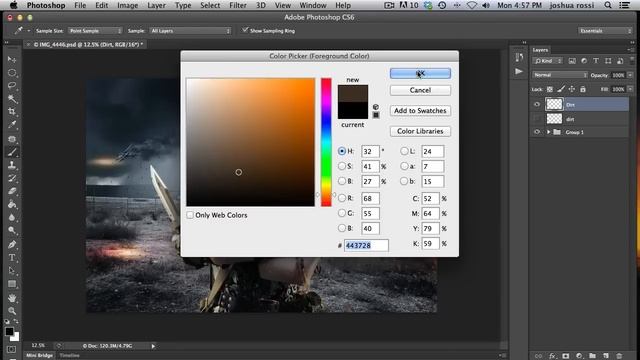Click Add to Swatches button
The image size is (640, 360).
[x=420, y=111]
